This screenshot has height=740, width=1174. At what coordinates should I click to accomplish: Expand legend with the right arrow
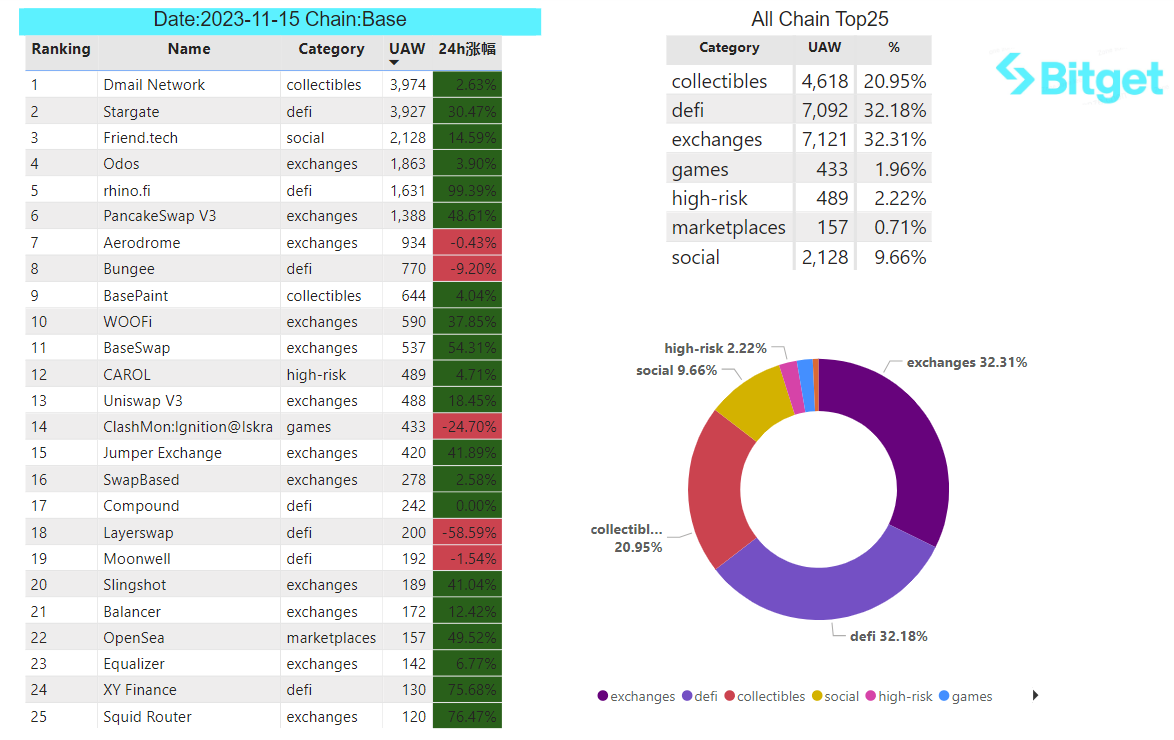click(1035, 695)
